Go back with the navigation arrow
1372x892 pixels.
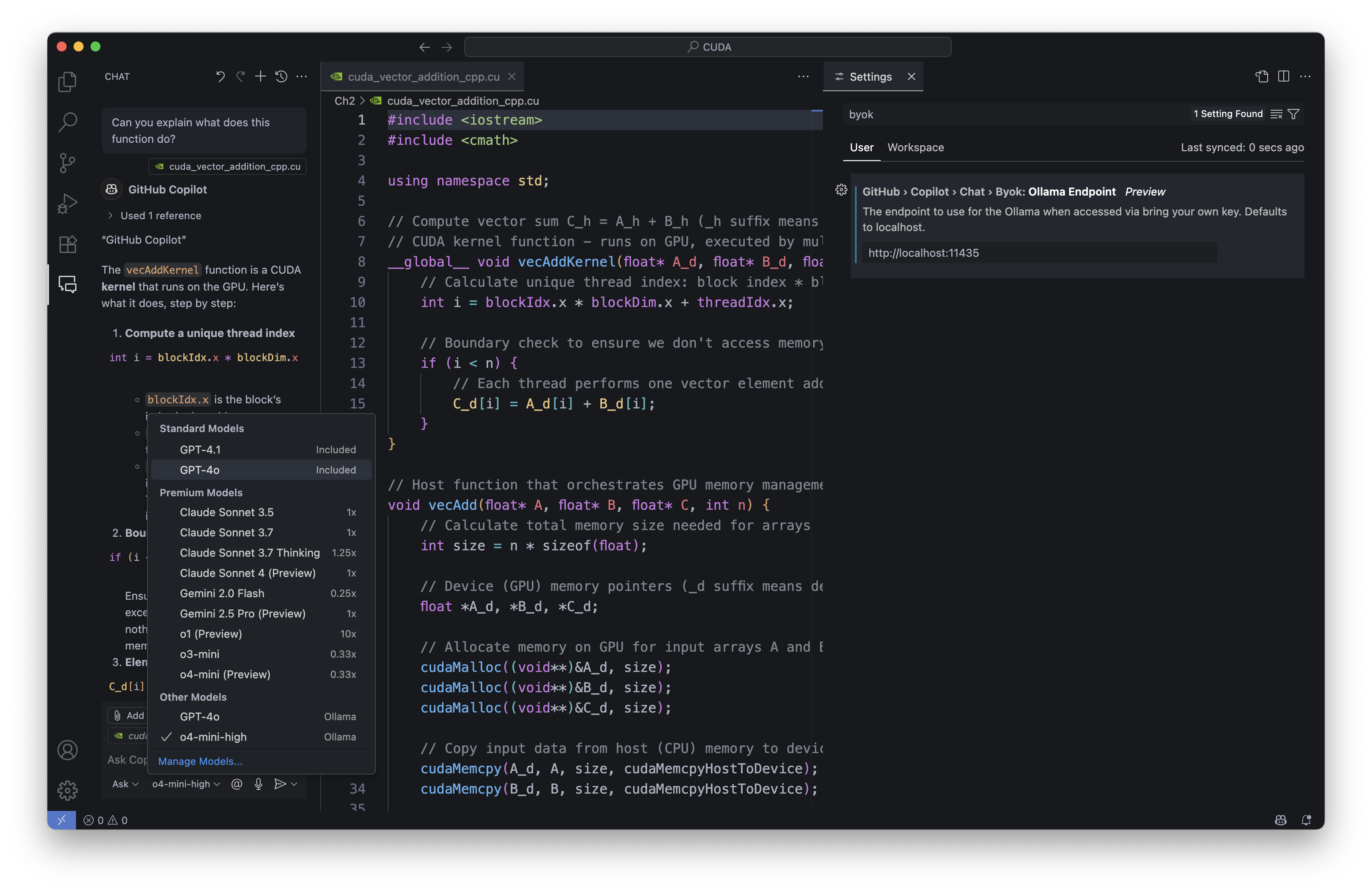[x=425, y=47]
